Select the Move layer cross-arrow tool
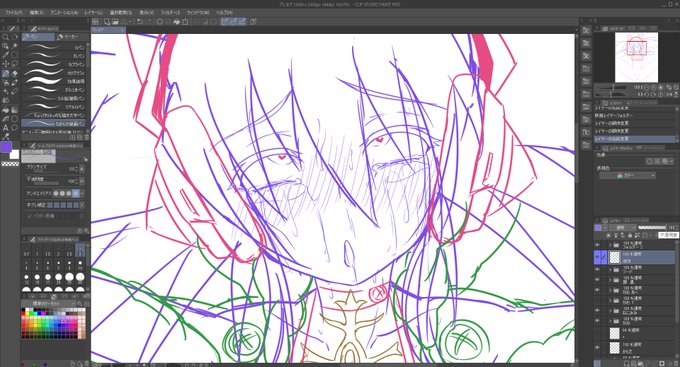 [x=6, y=64]
